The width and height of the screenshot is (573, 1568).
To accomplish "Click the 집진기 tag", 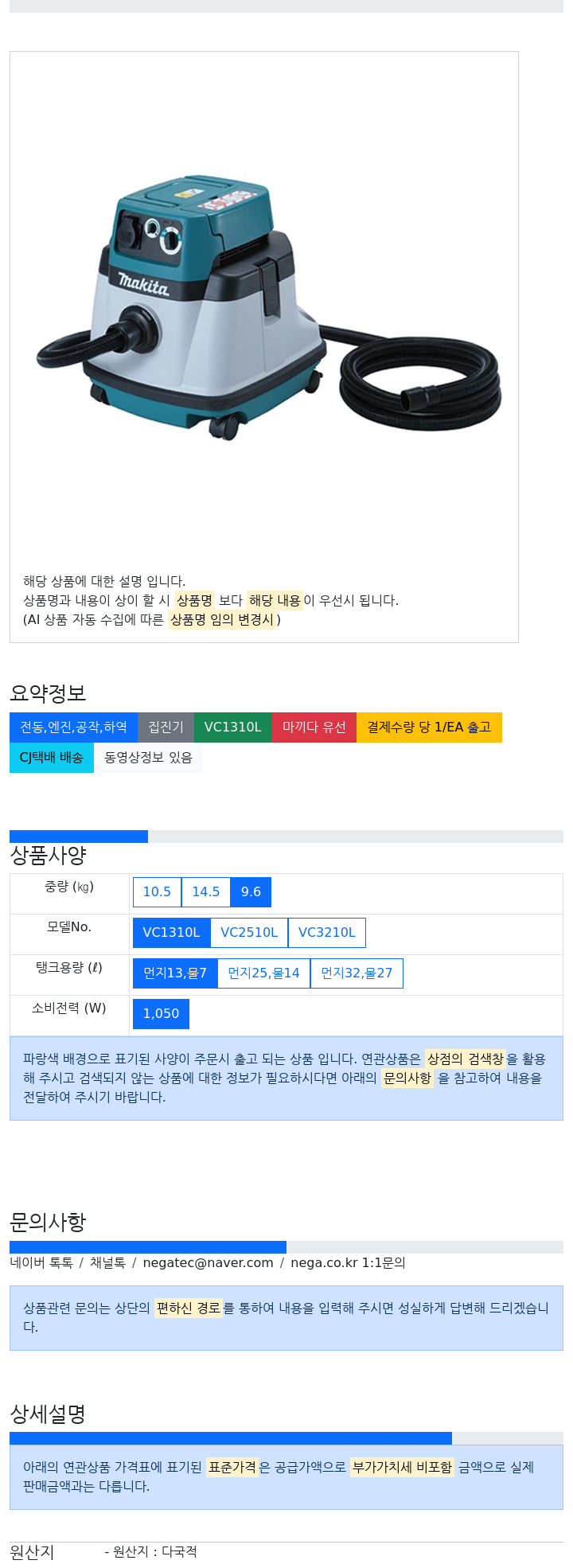I will (166, 727).
